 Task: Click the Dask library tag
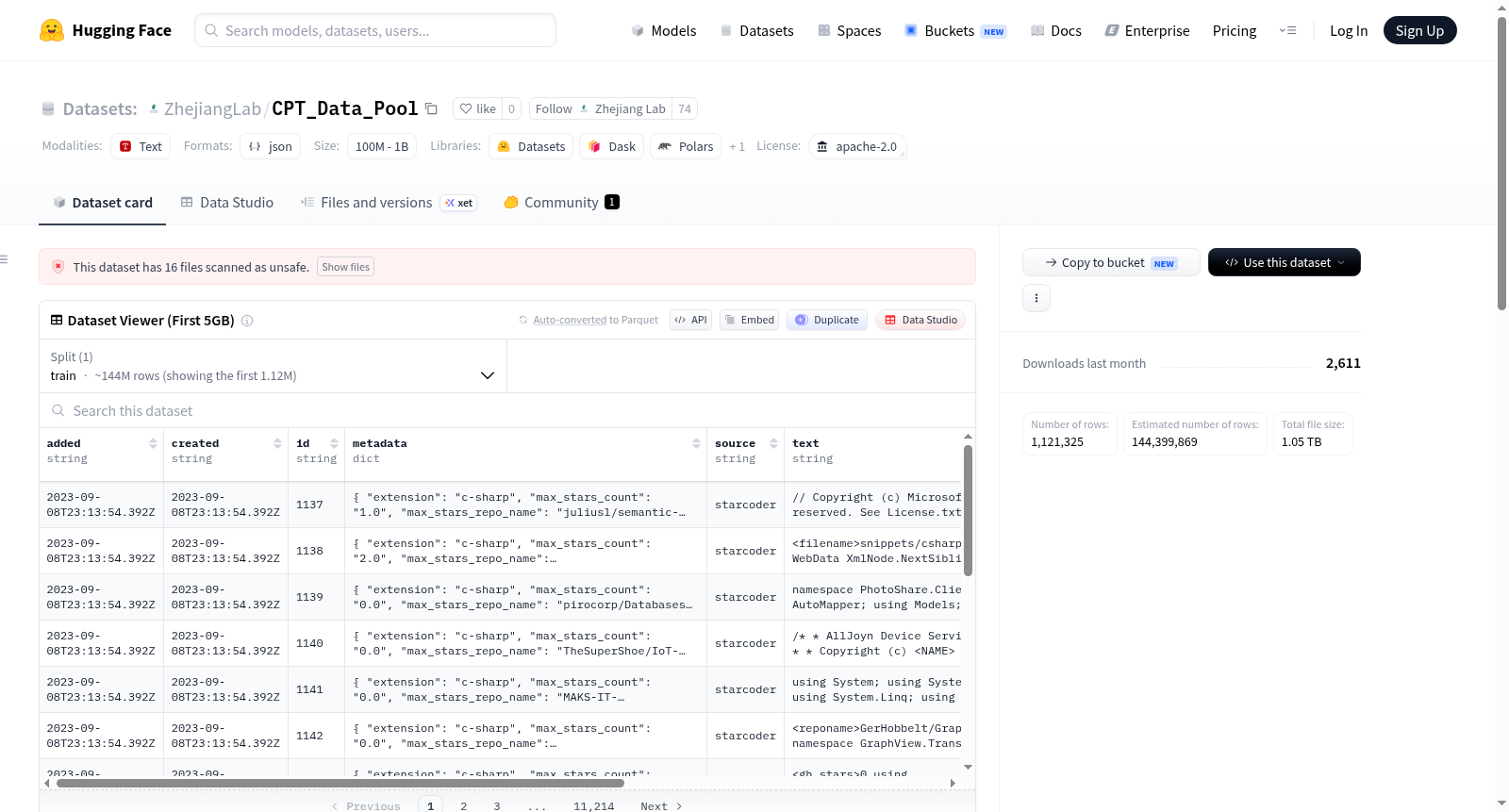[x=612, y=146]
